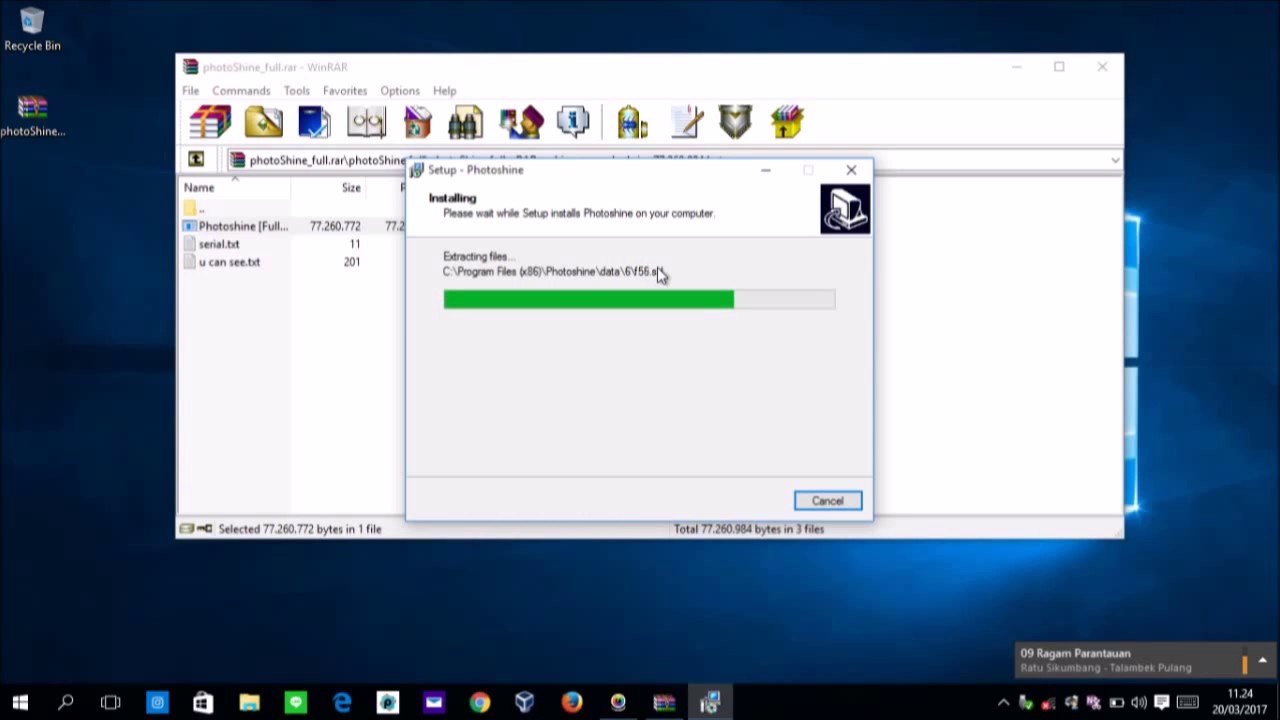Expand the media notification arrow
This screenshot has width=1280, height=720.
(1263, 660)
